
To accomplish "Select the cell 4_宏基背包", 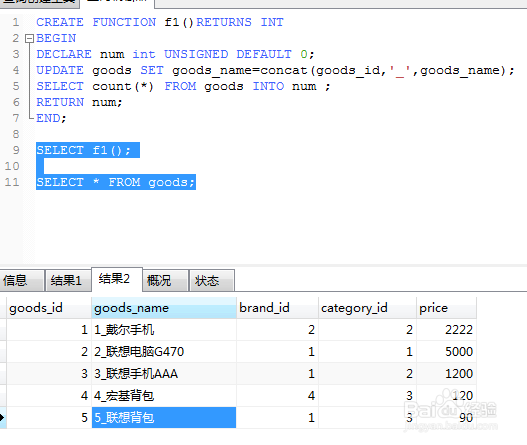I will click(x=164, y=396).
